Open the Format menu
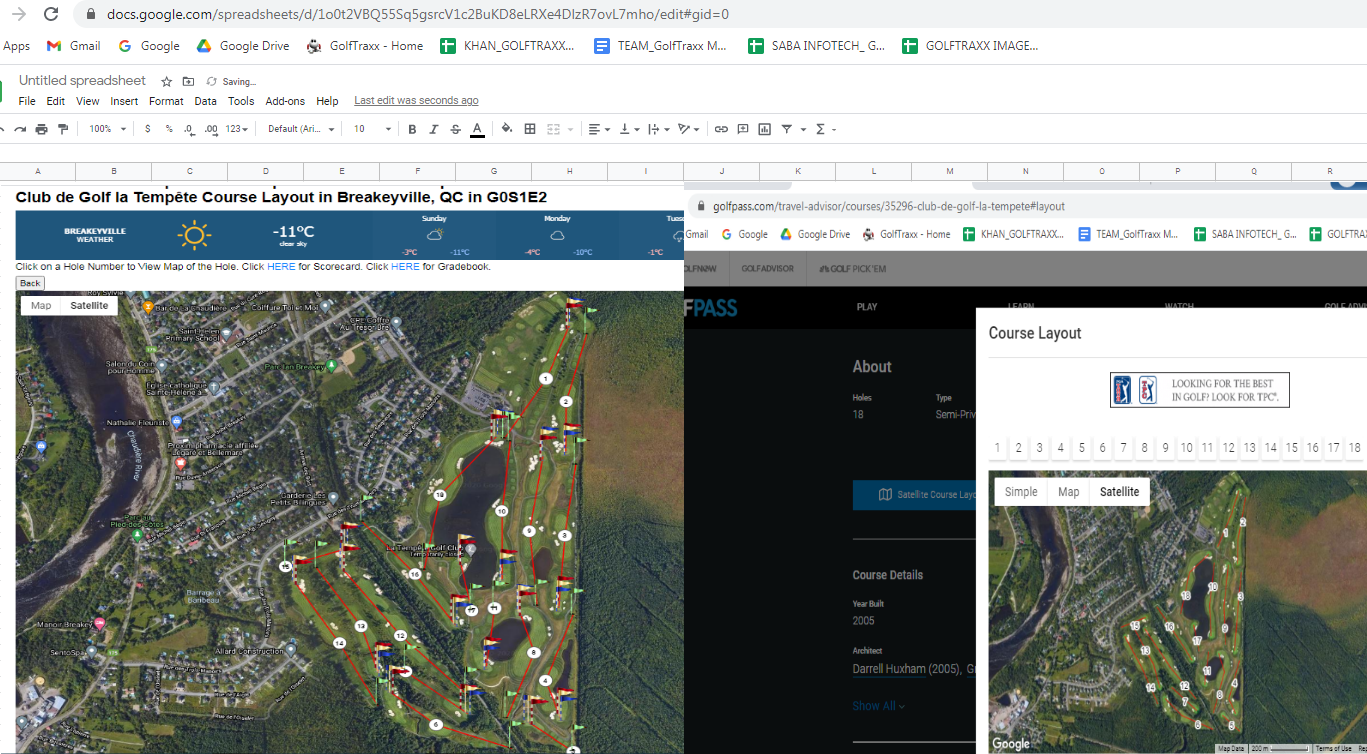1367x754 pixels. [166, 101]
